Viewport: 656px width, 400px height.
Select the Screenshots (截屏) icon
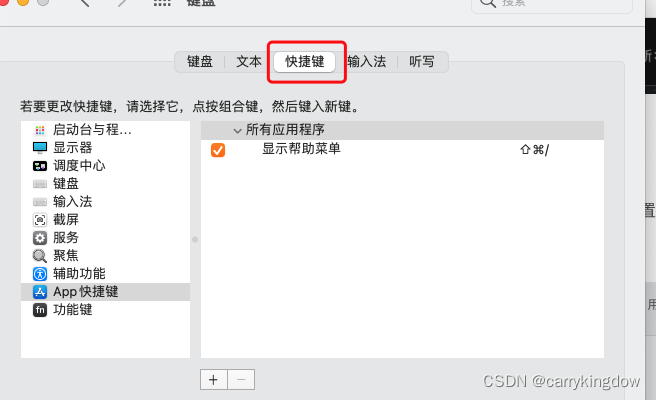click(40, 220)
